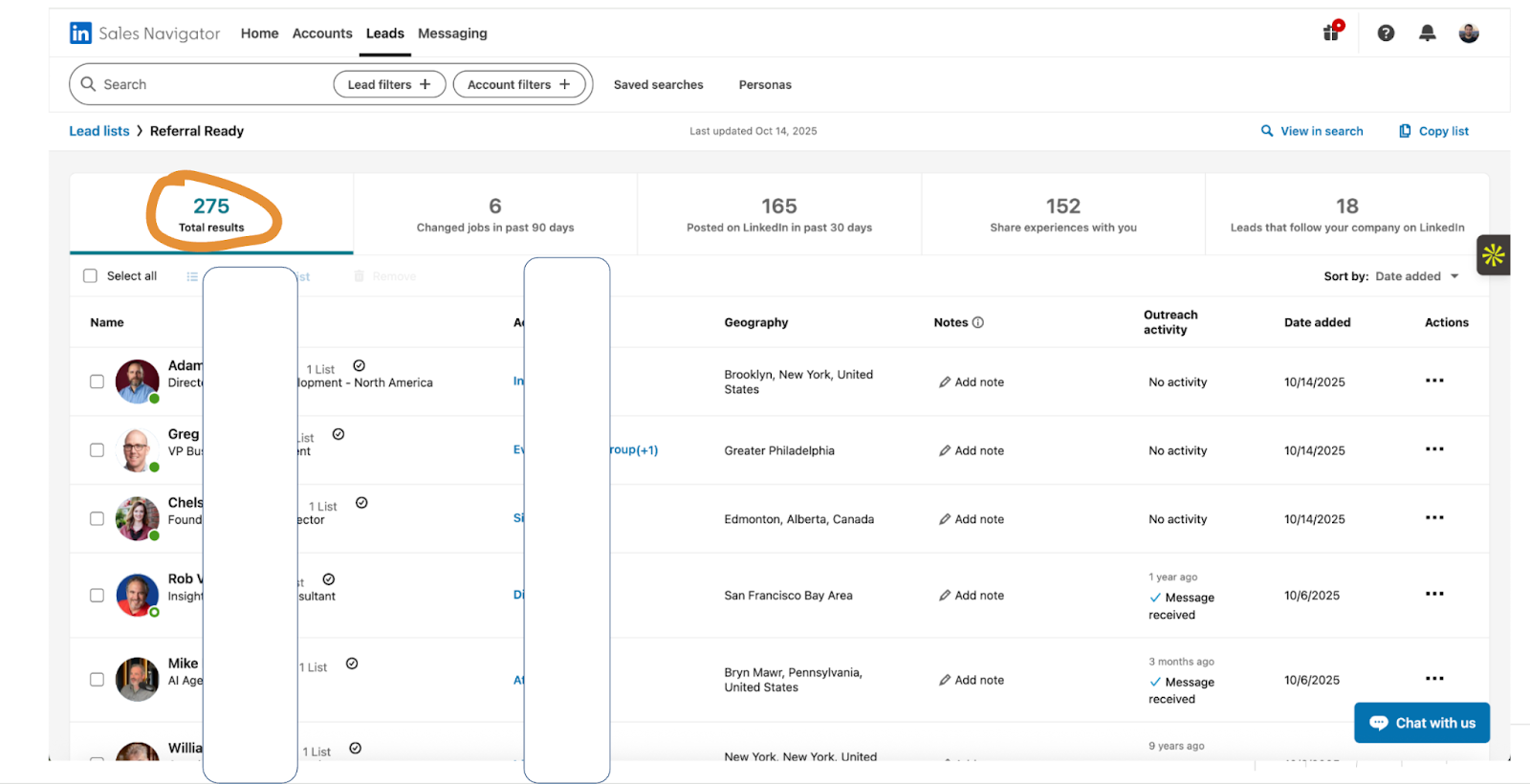Image resolution: width=1530 pixels, height=784 pixels.
Task: Click the saved checkmark icon in Adam's row
Action: pos(360,366)
